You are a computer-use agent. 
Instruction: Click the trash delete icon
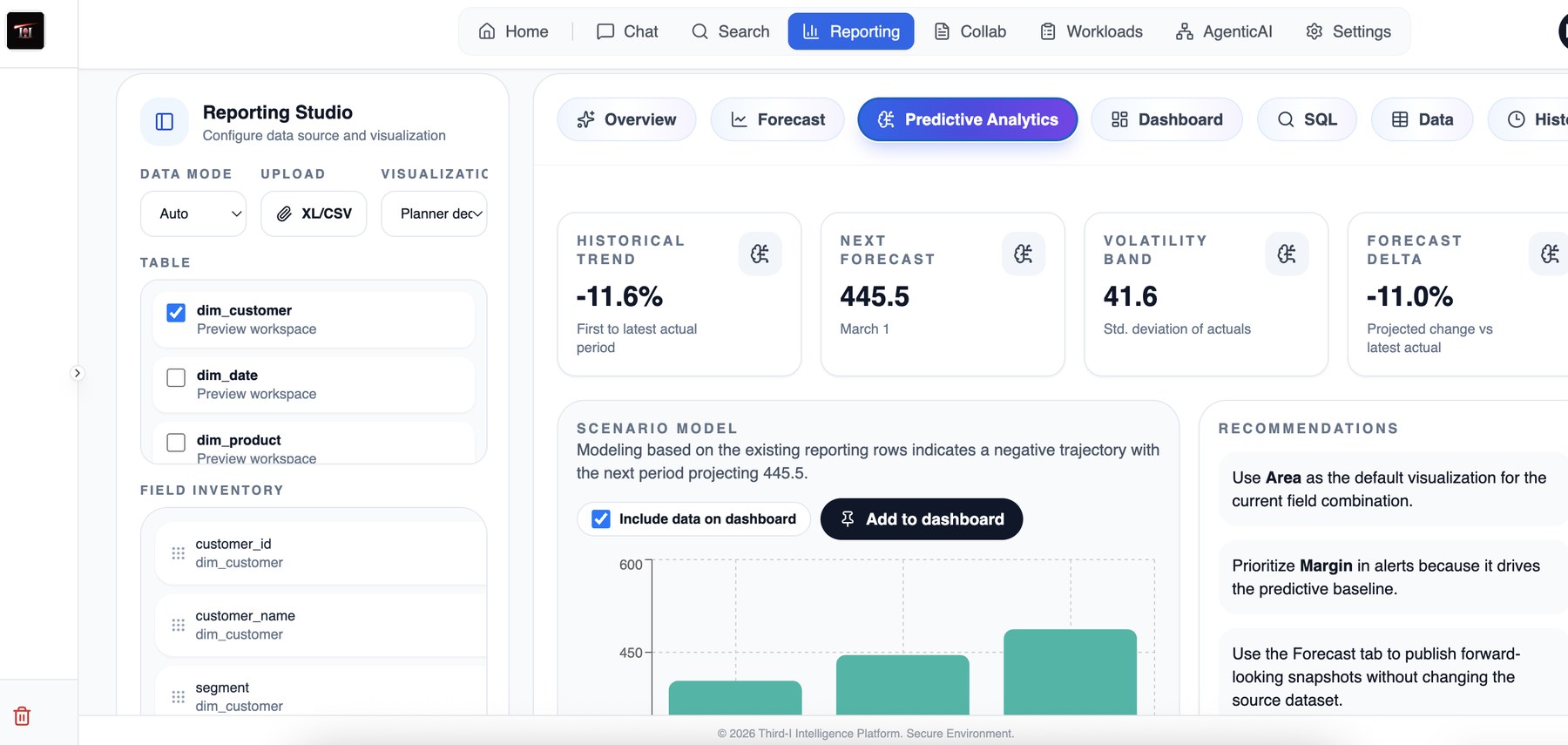click(x=22, y=716)
